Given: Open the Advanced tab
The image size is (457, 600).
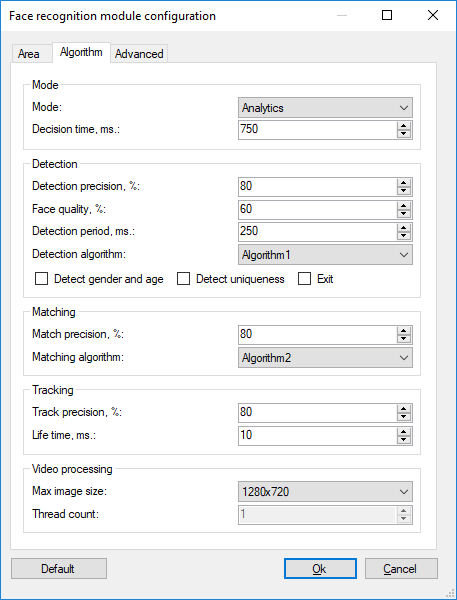Looking at the screenshot, I should tap(139, 54).
